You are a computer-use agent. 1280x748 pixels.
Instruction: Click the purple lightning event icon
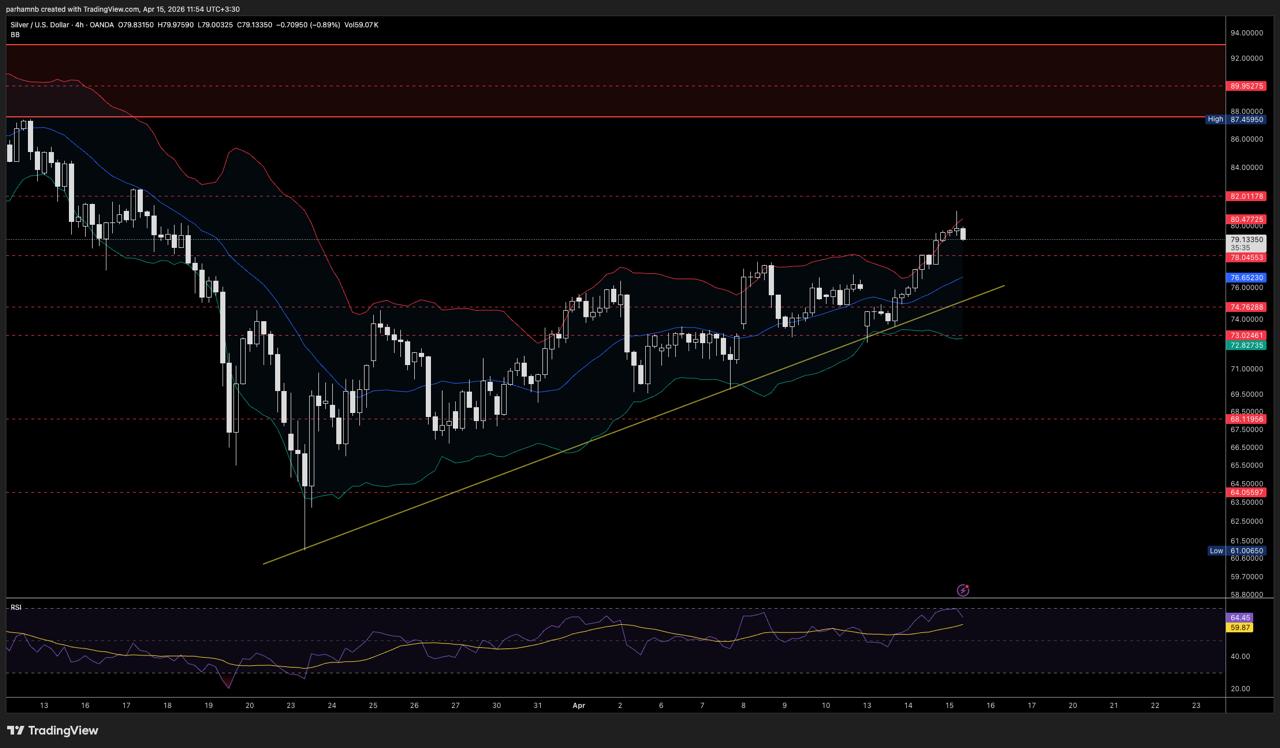click(963, 591)
